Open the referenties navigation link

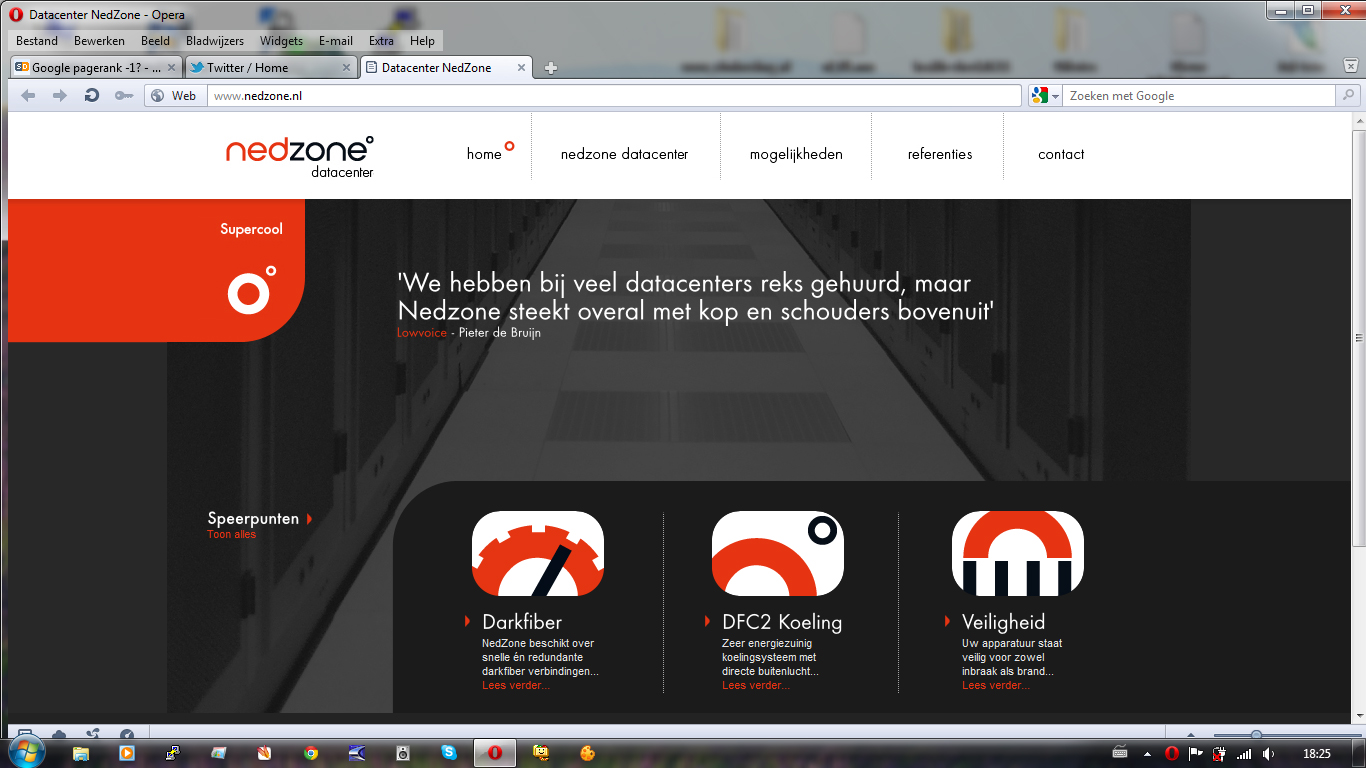coord(940,154)
